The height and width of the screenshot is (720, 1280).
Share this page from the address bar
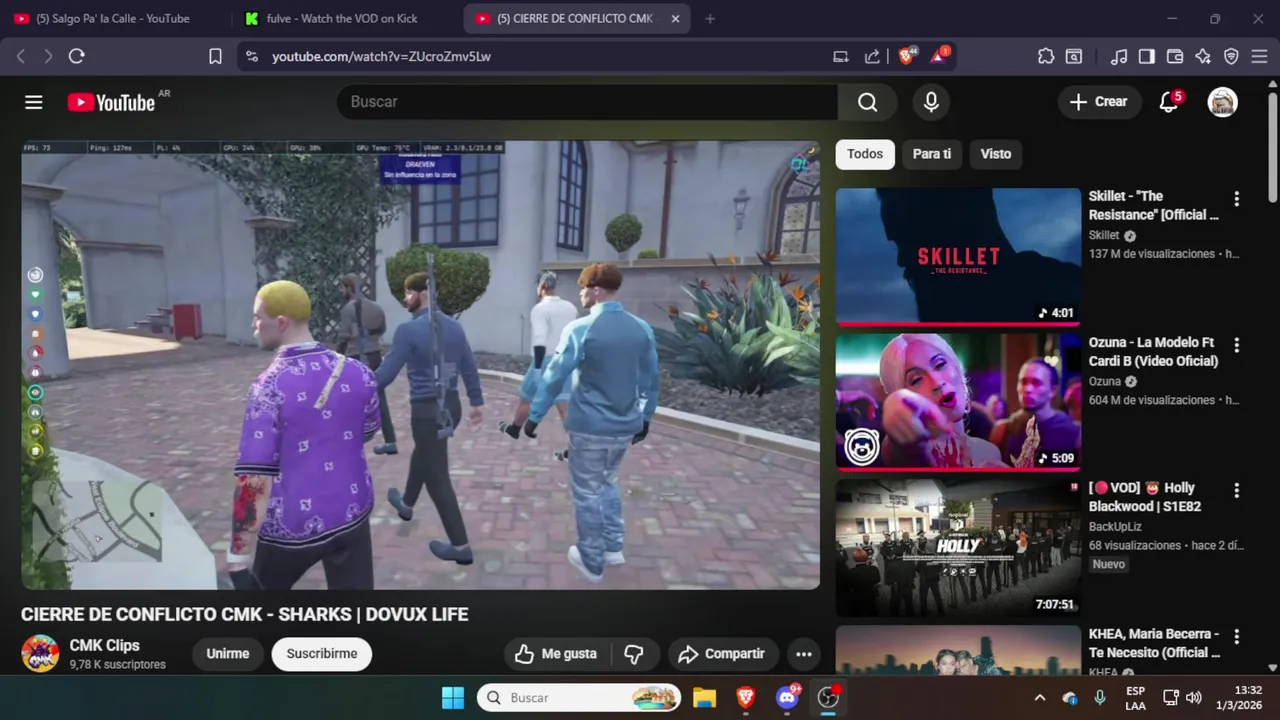(872, 57)
